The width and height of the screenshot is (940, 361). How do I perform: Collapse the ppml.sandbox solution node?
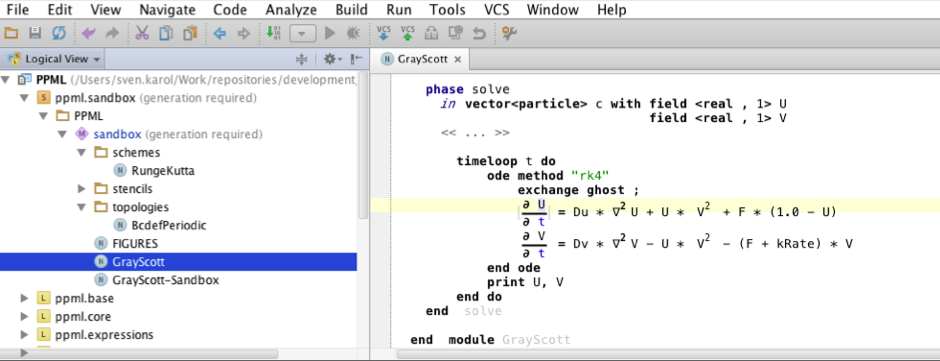tap(25, 97)
